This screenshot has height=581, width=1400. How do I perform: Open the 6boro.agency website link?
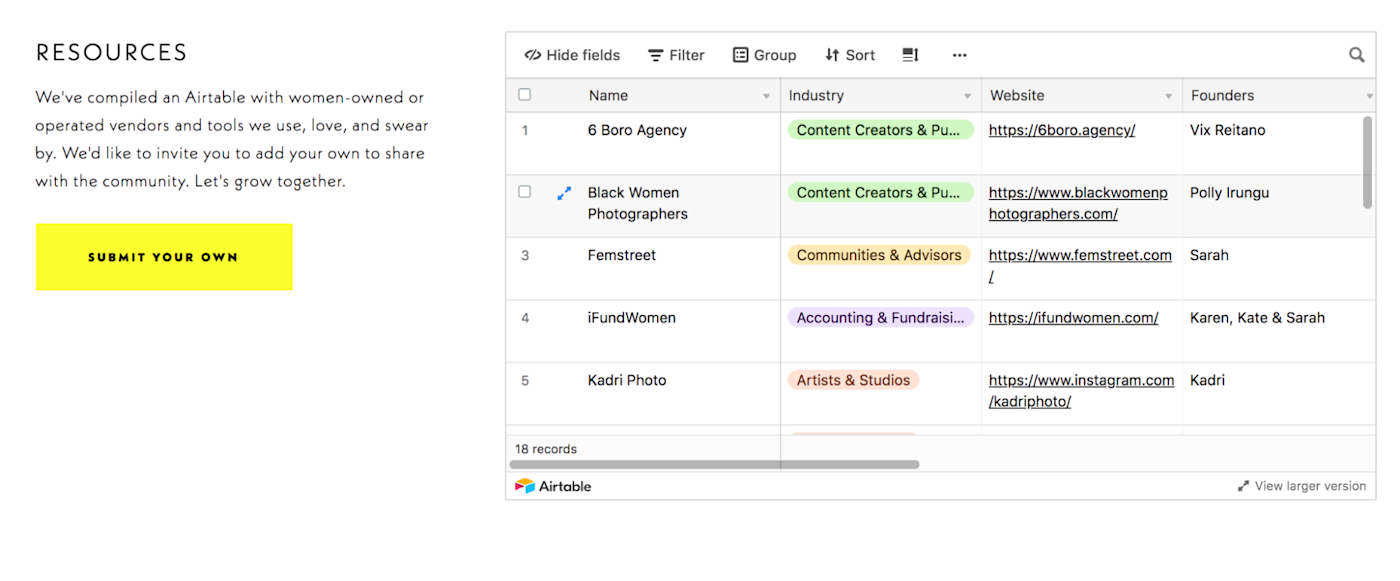(x=1062, y=130)
